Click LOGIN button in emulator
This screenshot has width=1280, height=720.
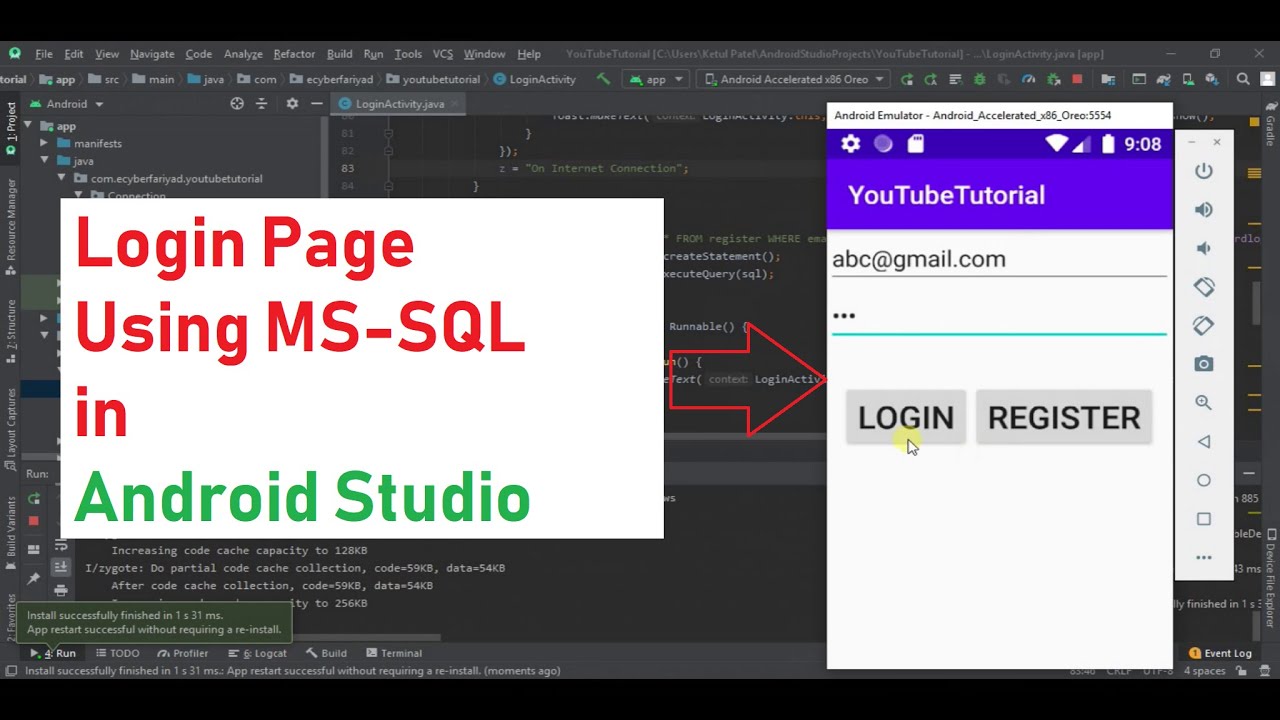pos(906,417)
